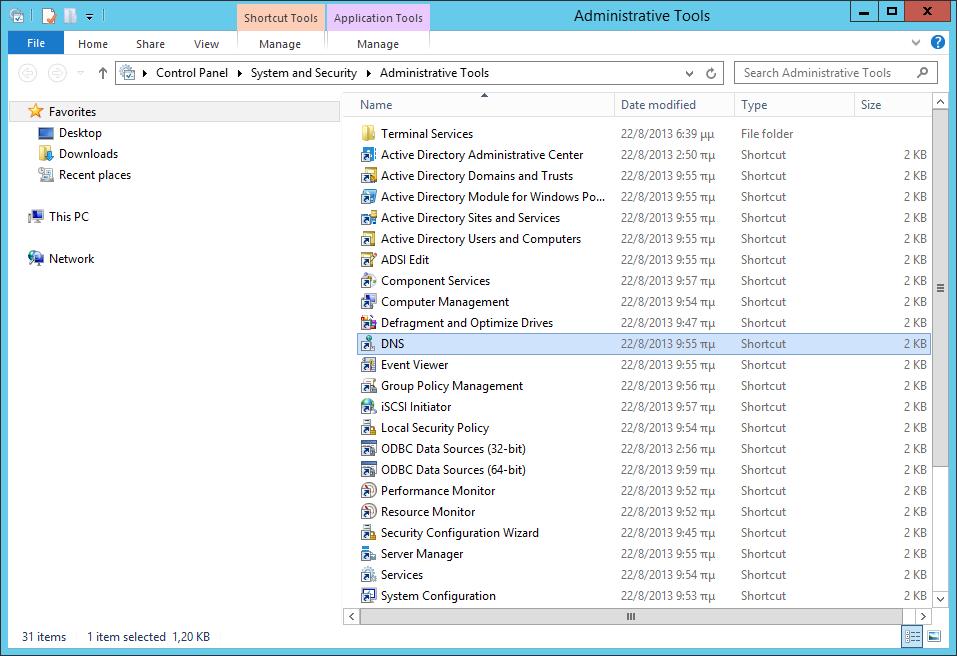This screenshot has width=957, height=656.
Task: Click the ODBC Data Sources (64-bit) icon
Action: (368, 470)
